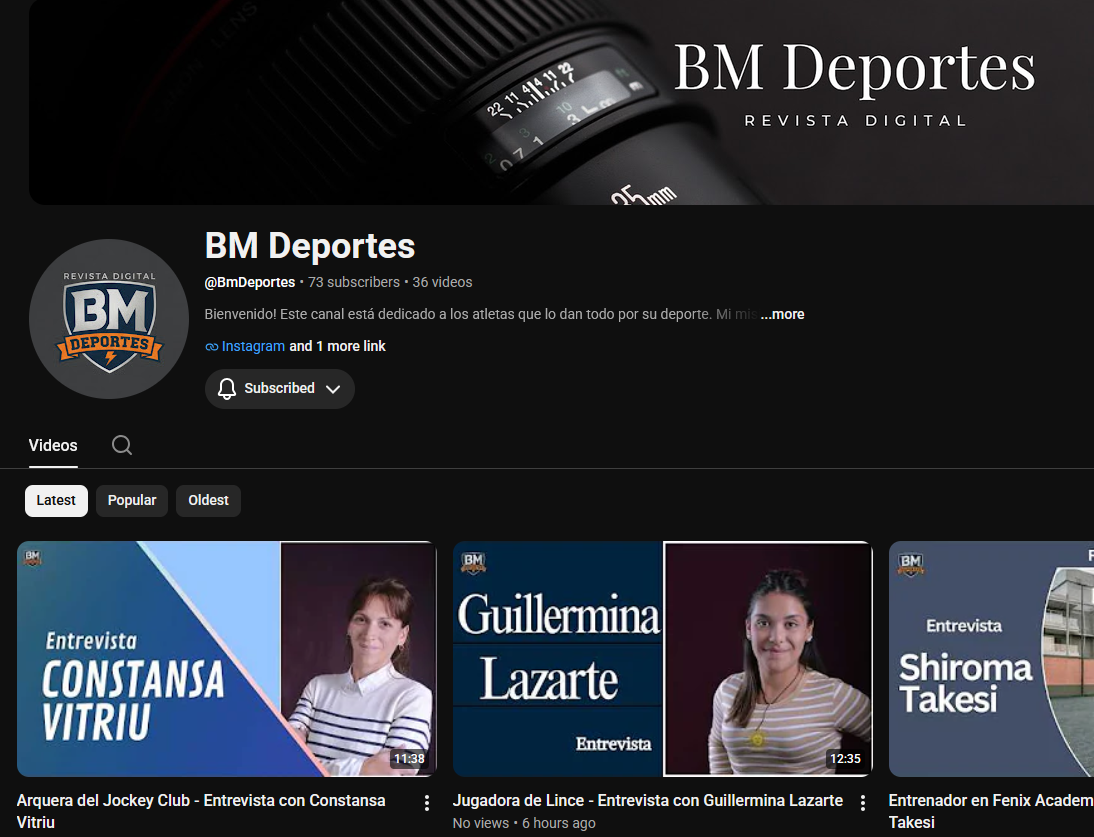Screen dimensions: 1094x837
Task: Select the Videos tab
Action: (53, 445)
